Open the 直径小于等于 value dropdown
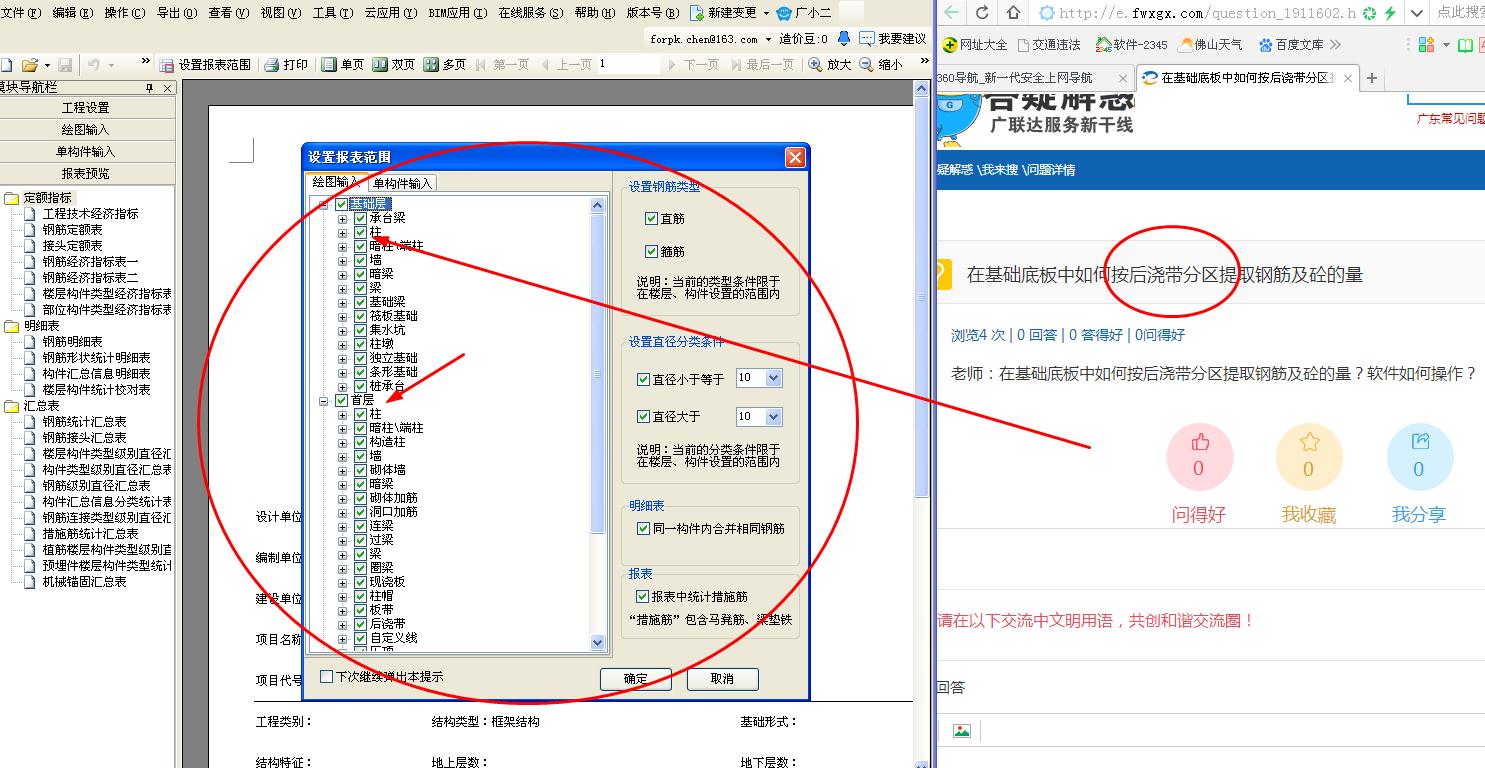 coord(773,379)
